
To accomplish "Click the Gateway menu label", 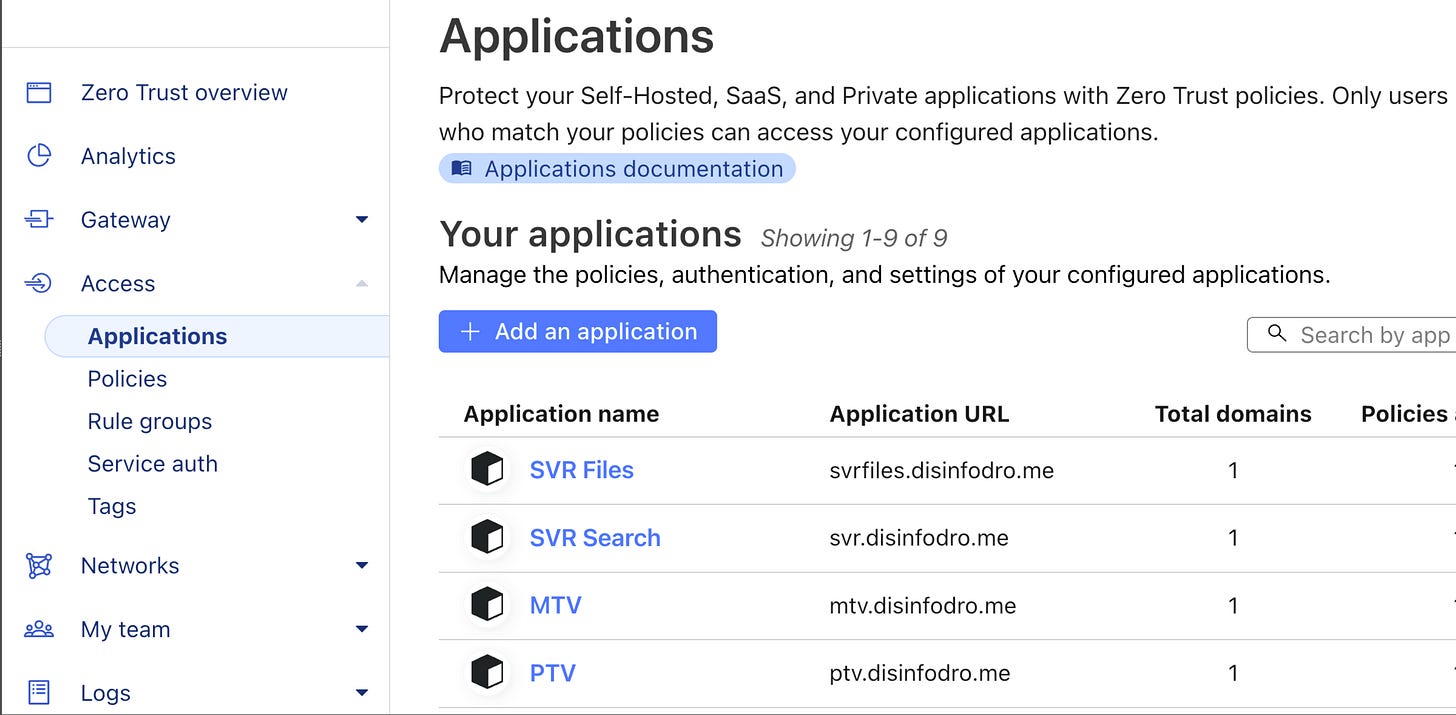I will (126, 220).
